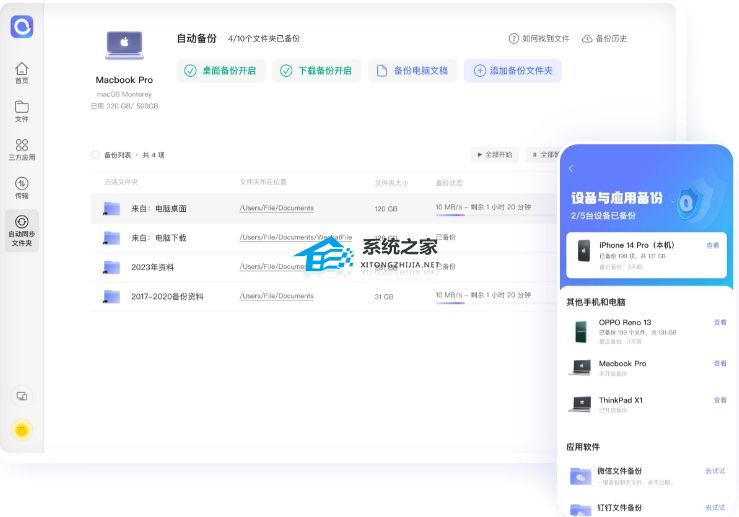Select all via 备份列表 radio circle
Viewport: 739px width, 517px height.
click(95, 155)
